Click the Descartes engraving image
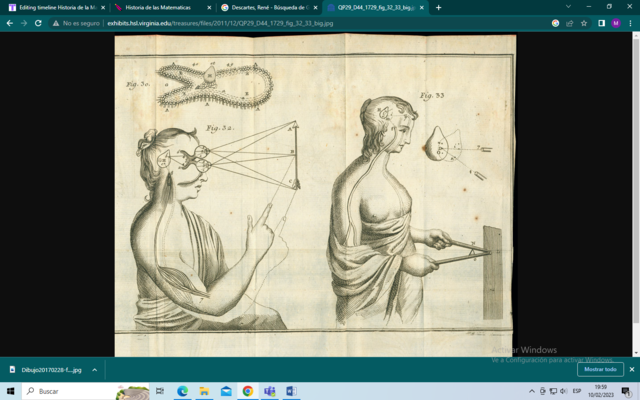The width and height of the screenshot is (640, 400). click(x=315, y=195)
